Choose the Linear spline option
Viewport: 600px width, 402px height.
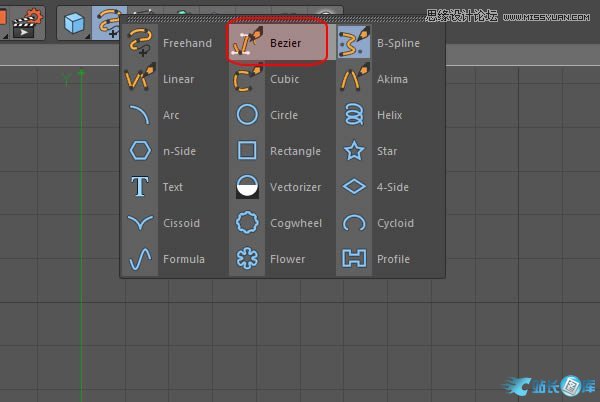(x=166, y=79)
